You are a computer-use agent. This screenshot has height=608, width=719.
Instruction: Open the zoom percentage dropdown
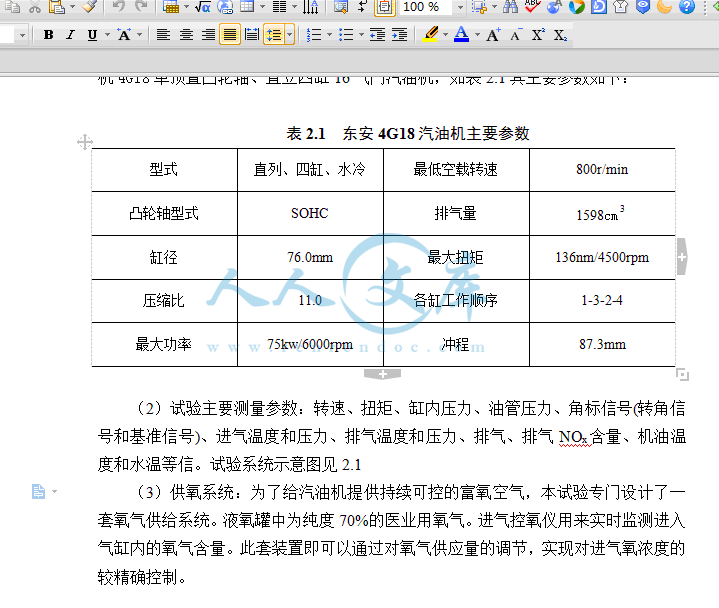[460, 7]
